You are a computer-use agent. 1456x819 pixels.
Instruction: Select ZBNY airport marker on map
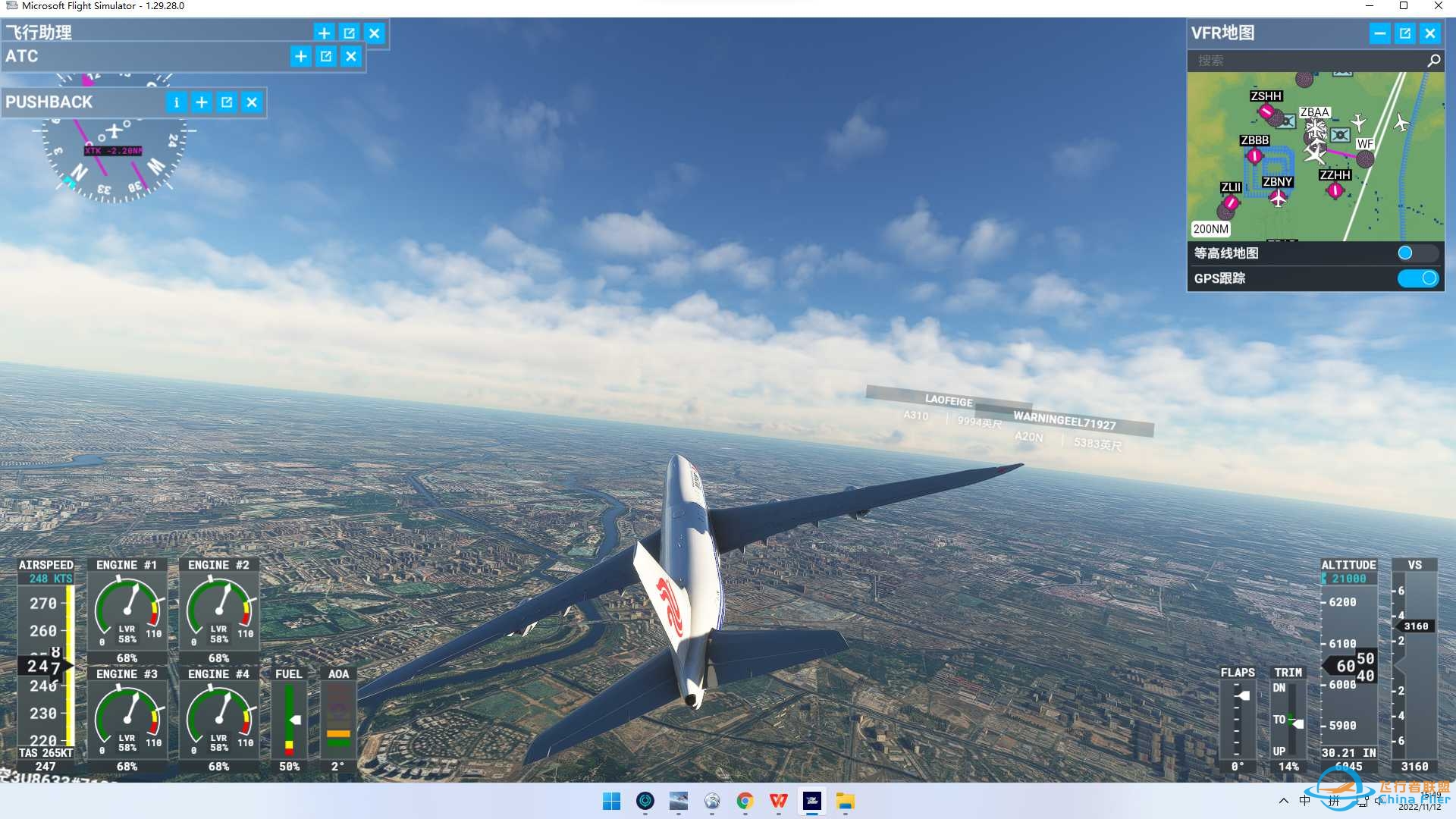1279,198
